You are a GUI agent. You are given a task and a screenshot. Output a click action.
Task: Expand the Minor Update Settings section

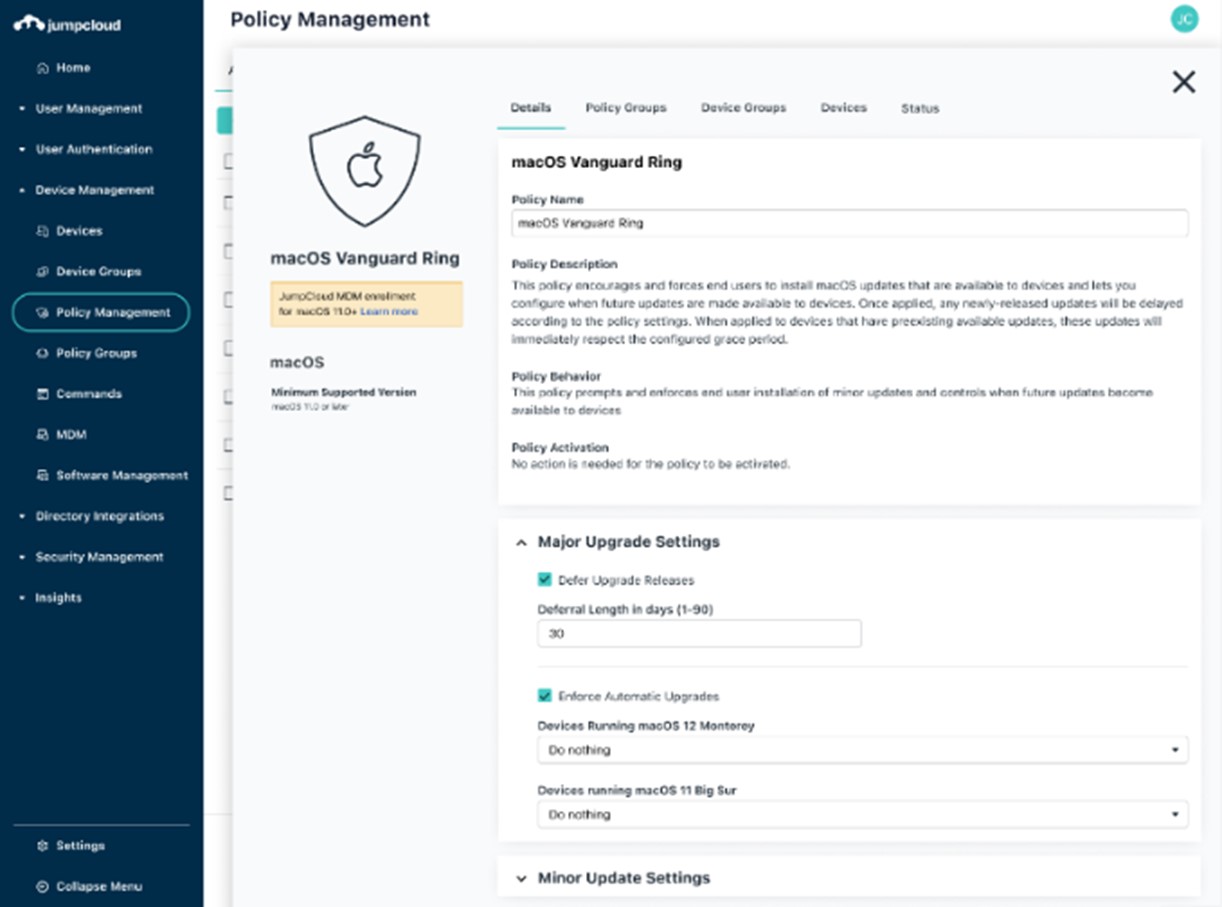[x=521, y=879]
